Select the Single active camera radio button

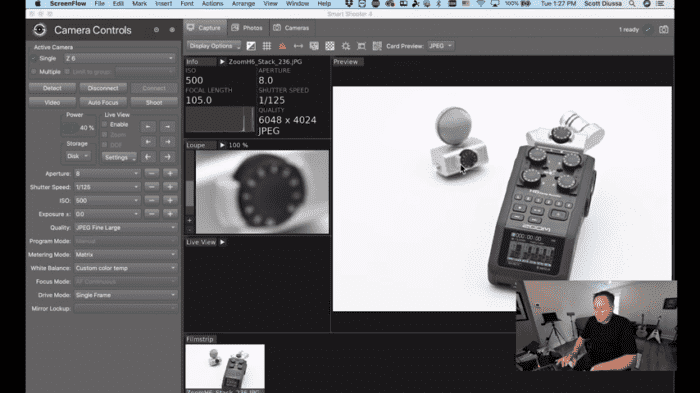coord(34,59)
